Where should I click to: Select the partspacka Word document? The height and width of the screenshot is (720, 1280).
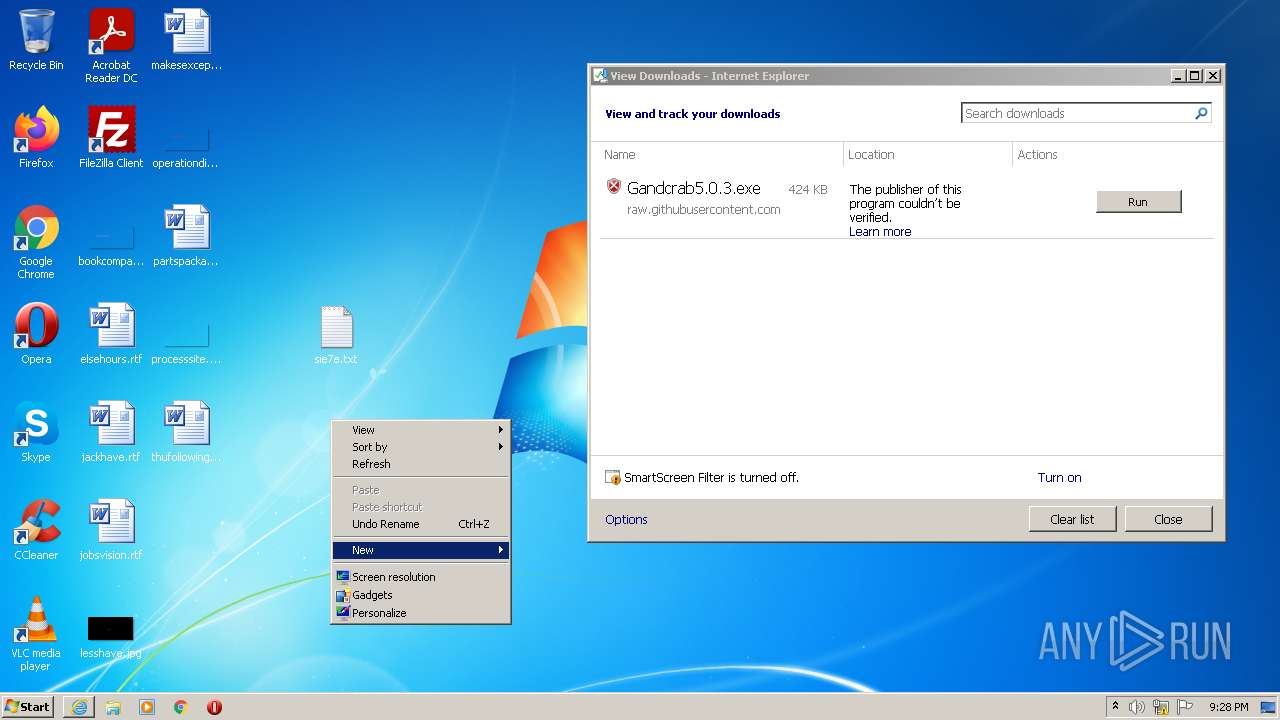[186, 236]
